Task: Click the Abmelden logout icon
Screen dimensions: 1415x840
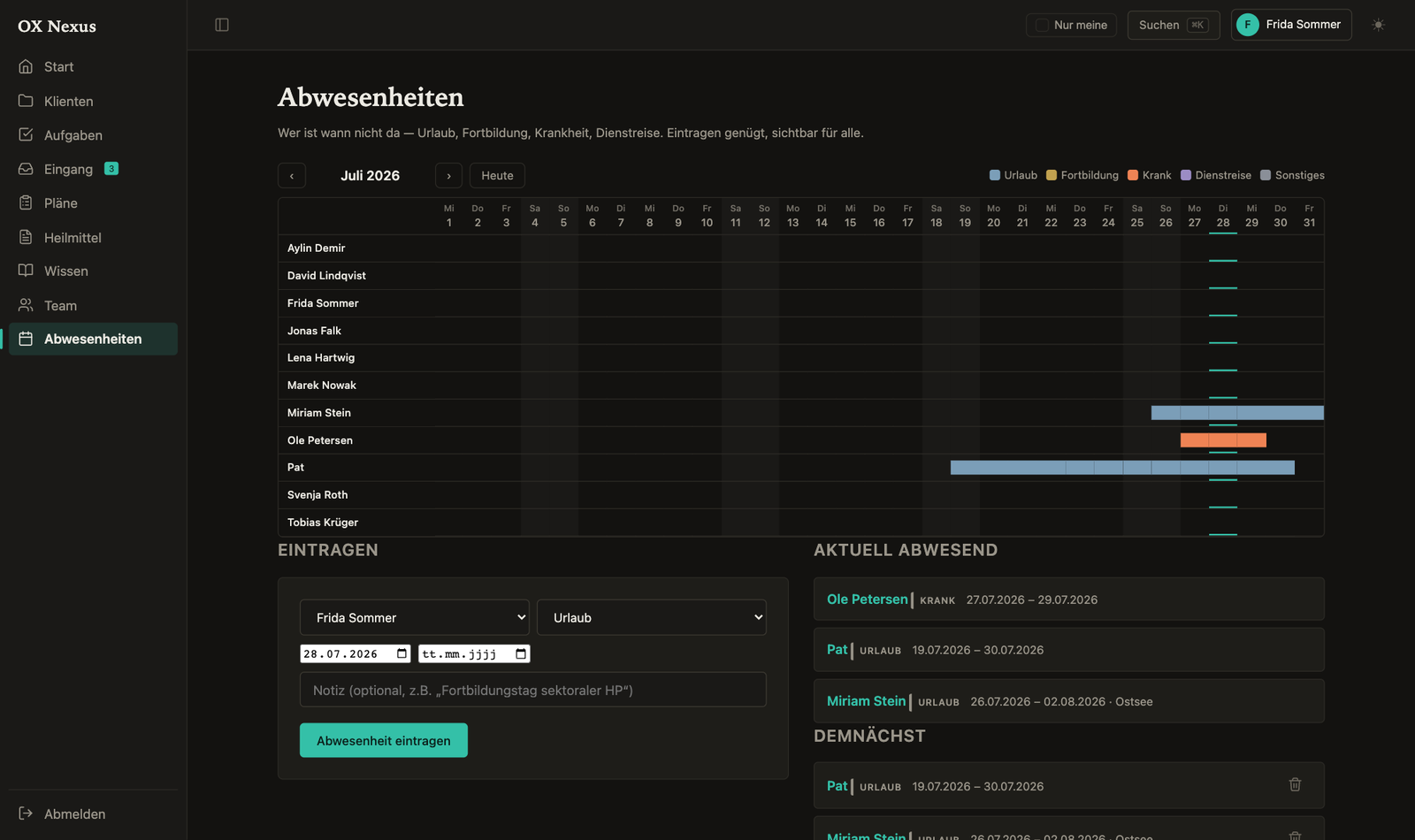Action: [x=26, y=813]
